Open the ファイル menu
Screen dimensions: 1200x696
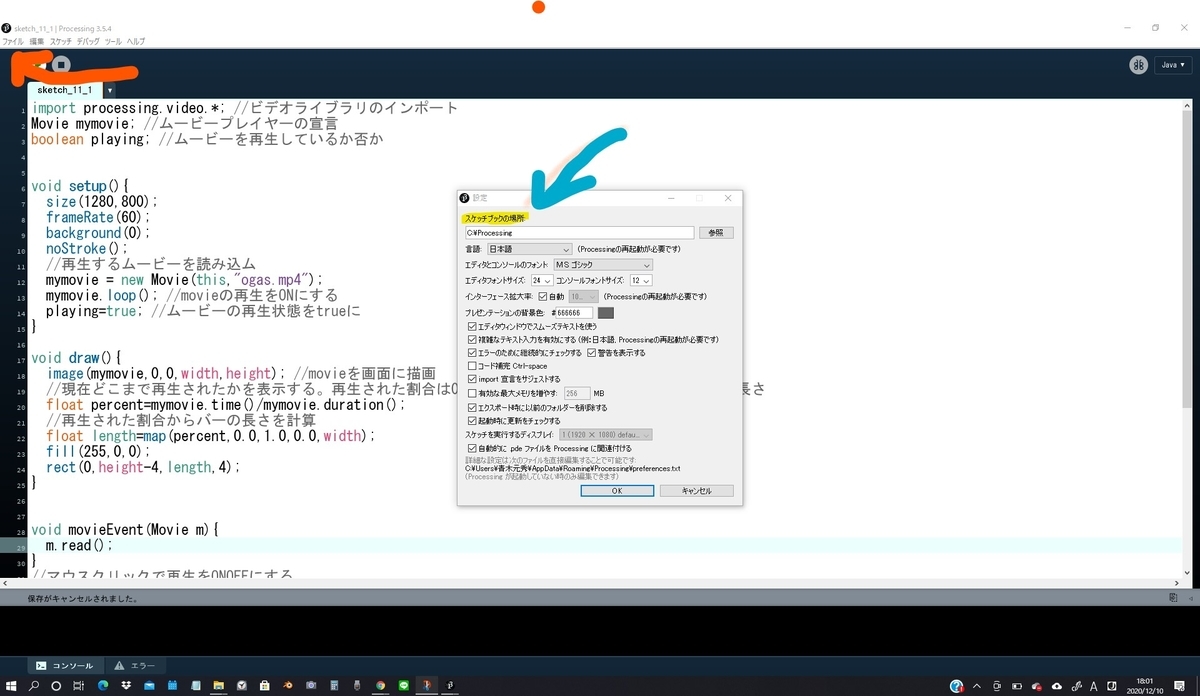point(12,41)
